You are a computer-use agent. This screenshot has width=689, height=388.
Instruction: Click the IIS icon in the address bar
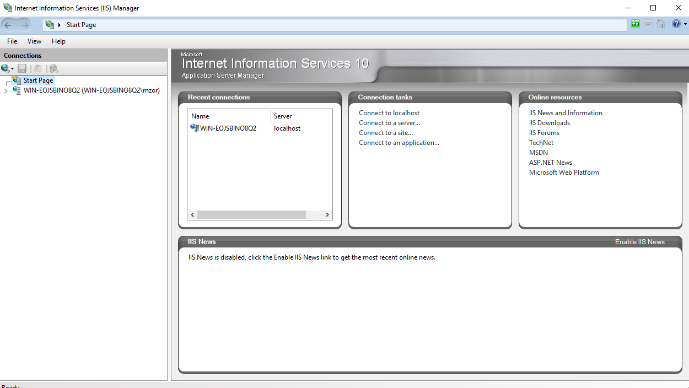49,25
